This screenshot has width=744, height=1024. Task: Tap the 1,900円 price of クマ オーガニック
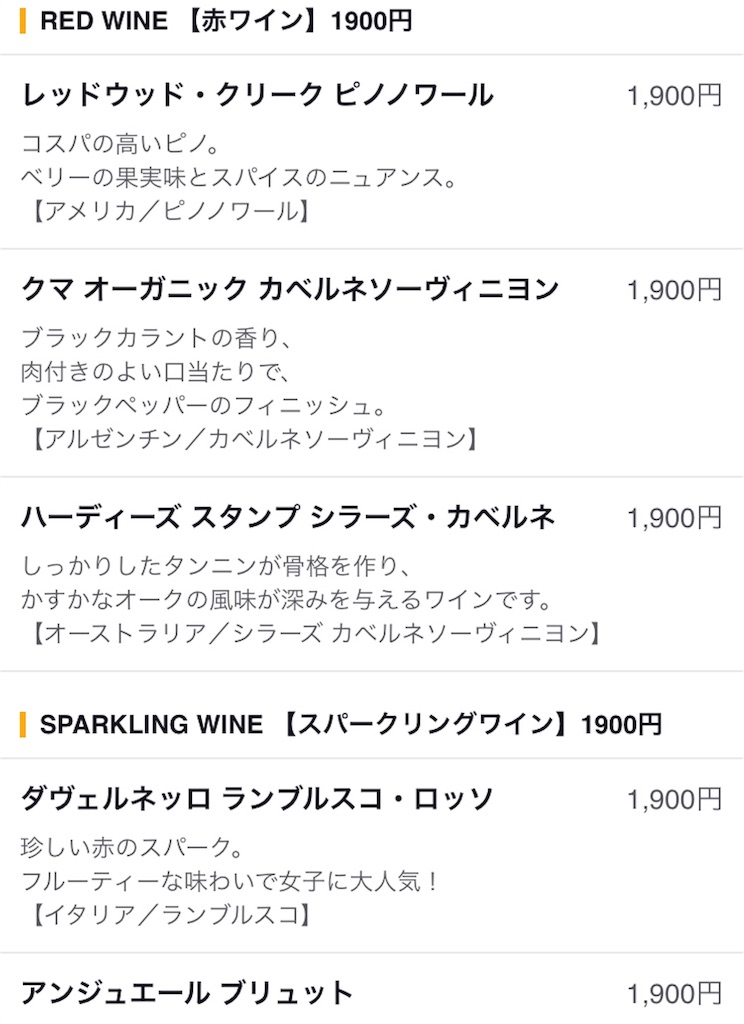pyautogui.click(x=674, y=291)
